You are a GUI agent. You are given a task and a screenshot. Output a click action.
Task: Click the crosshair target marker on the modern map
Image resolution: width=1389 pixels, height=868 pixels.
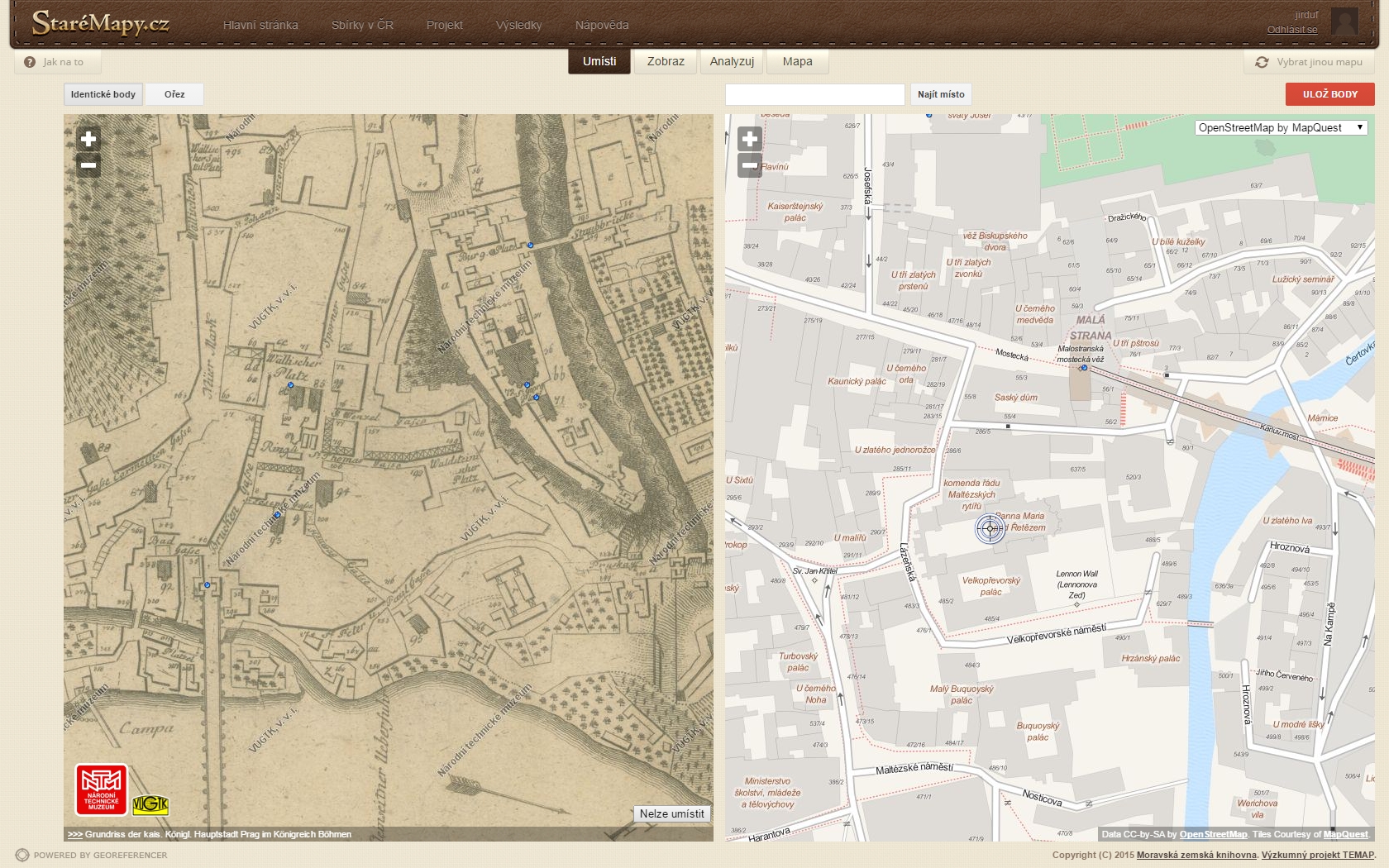(990, 528)
